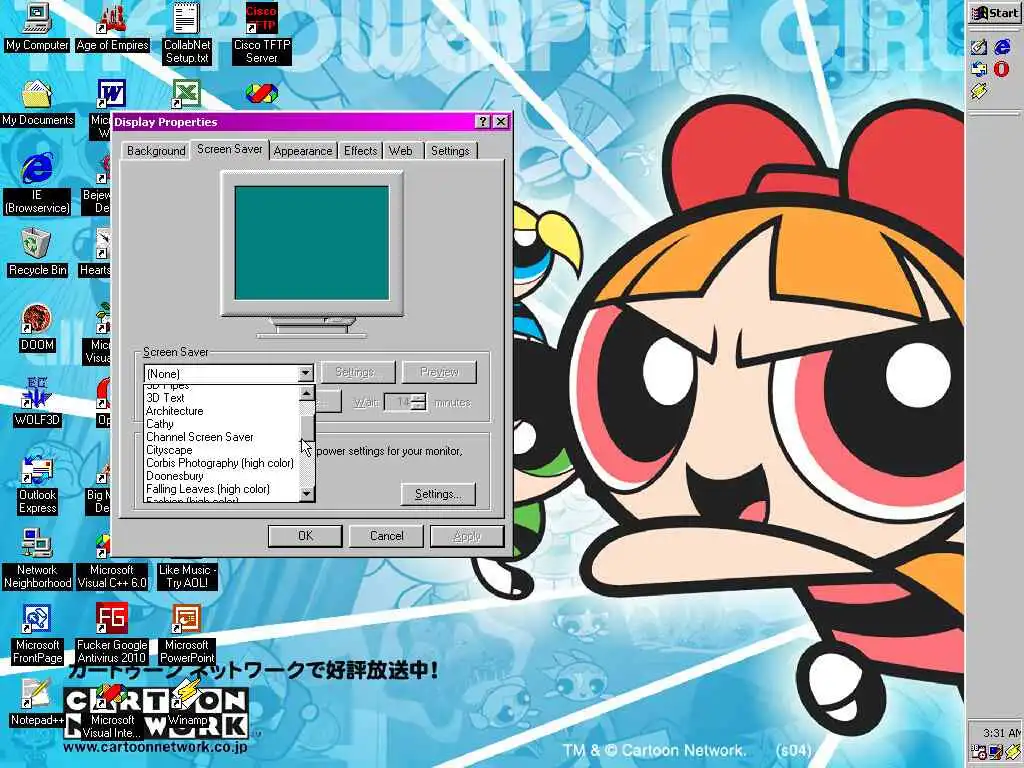Launch the Winamp desktop shortcut
The width and height of the screenshot is (1024, 768).
[x=187, y=703]
